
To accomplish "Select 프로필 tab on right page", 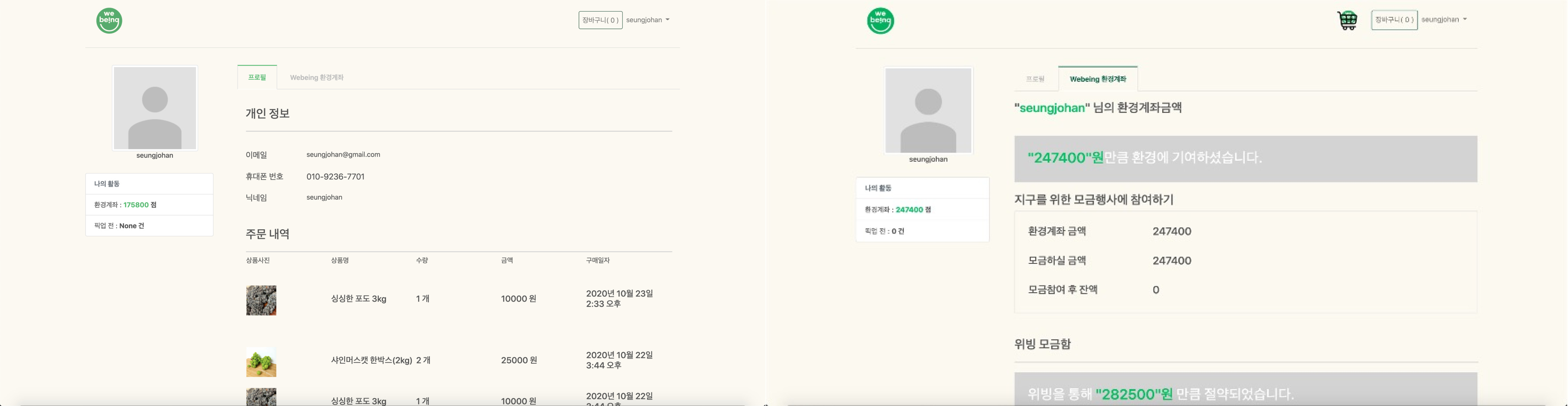I will click(1035, 79).
